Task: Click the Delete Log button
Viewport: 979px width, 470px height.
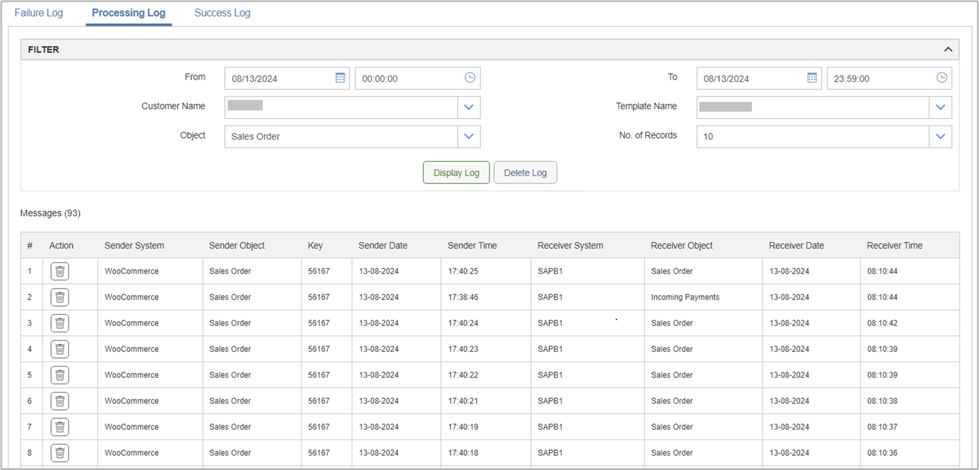Action: [525, 173]
